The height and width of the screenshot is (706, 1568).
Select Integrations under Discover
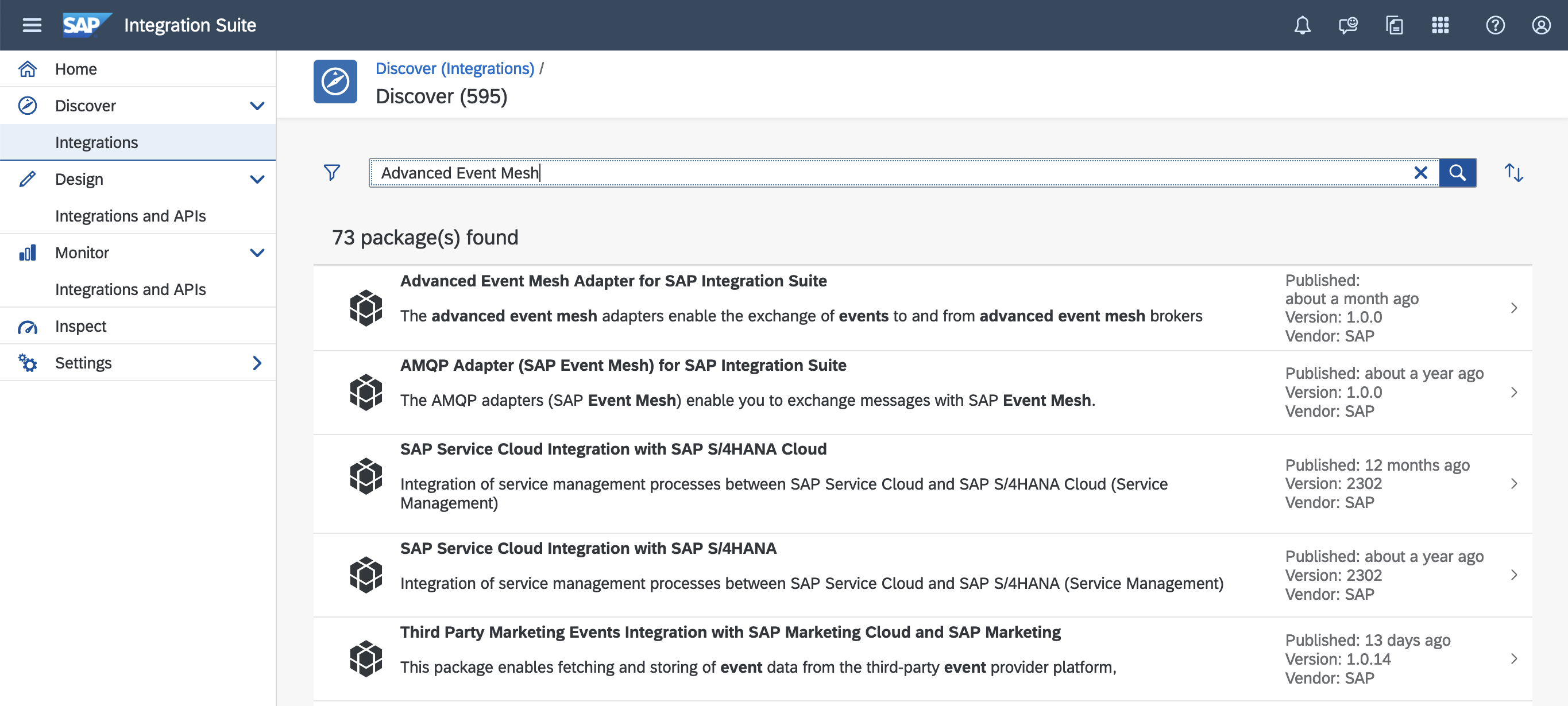[138, 142]
